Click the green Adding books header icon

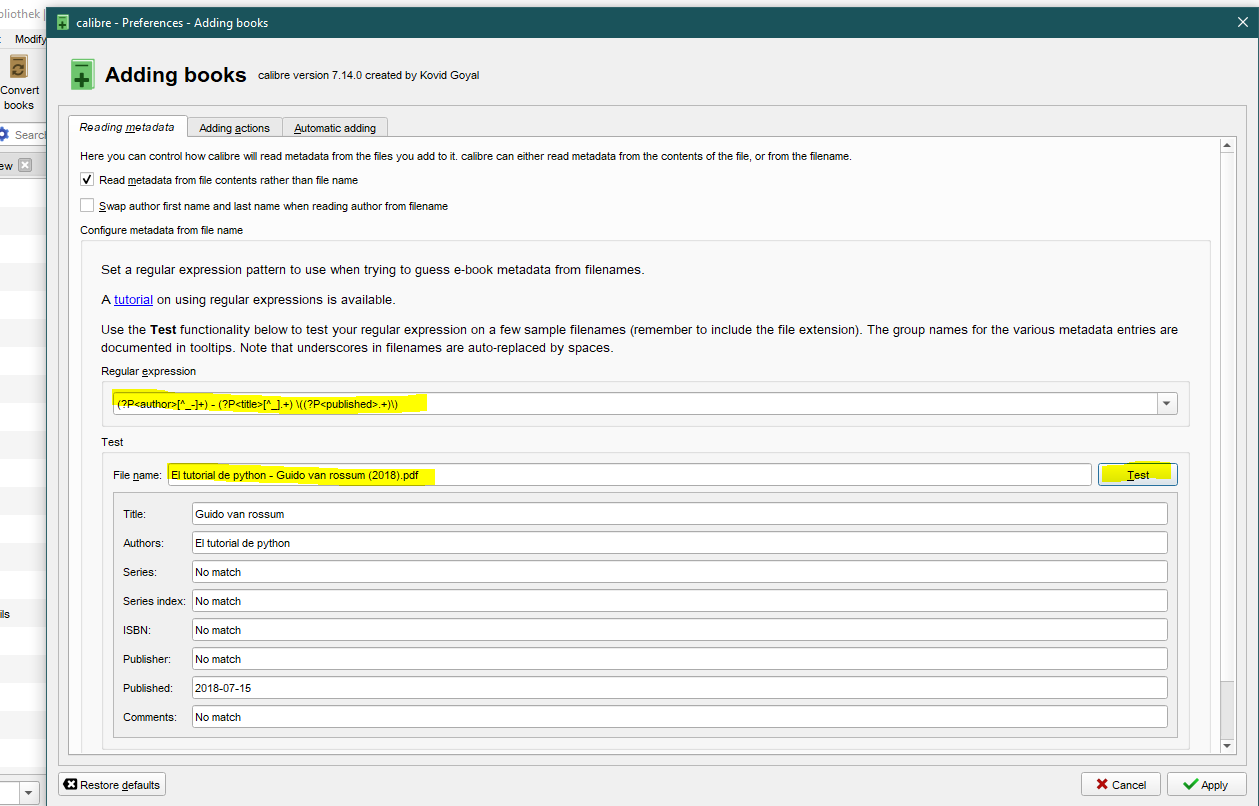82,75
